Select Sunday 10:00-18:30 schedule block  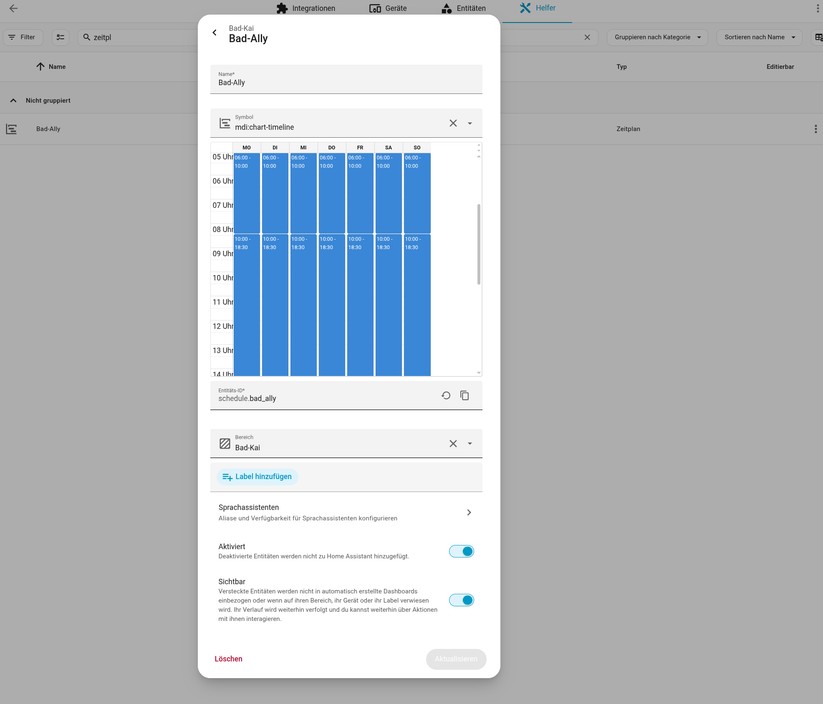coord(417,305)
